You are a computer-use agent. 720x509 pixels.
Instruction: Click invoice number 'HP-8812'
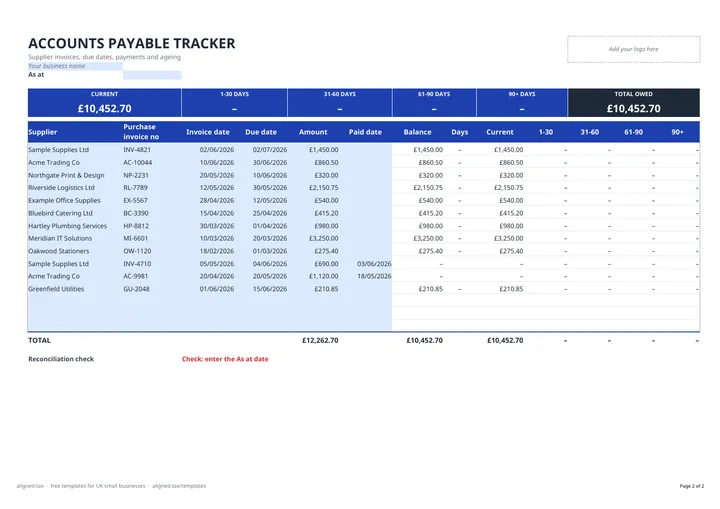(x=136, y=226)
